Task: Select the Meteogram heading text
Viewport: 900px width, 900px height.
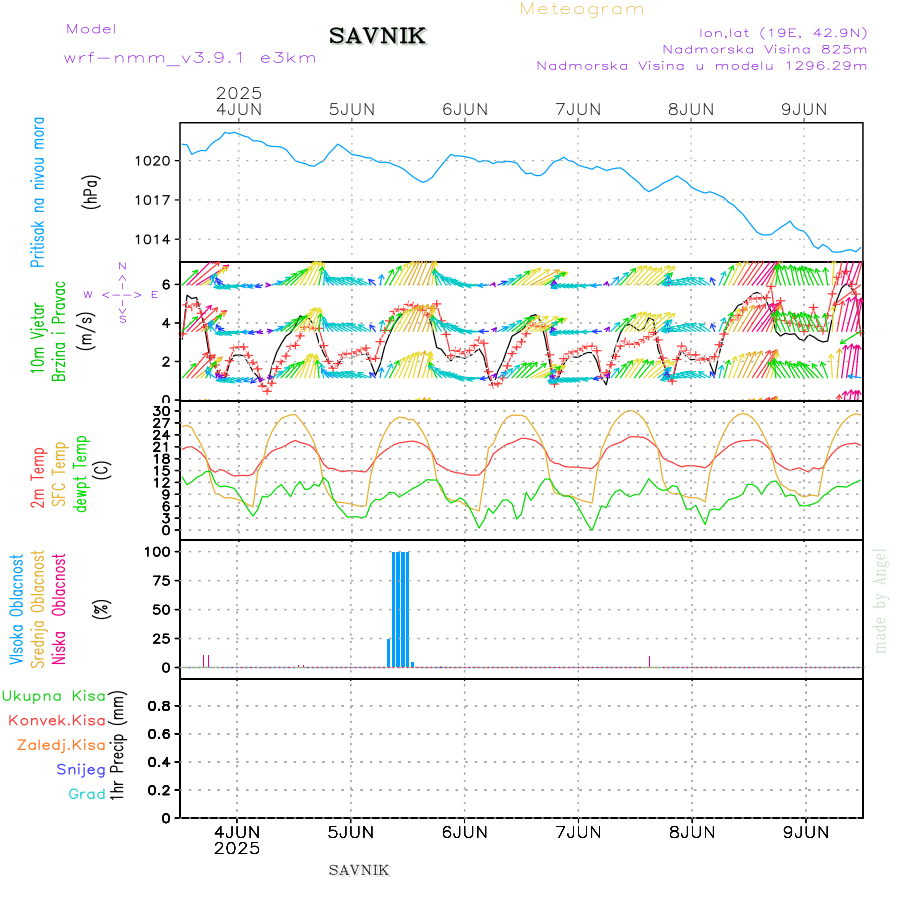Action: 582,9
